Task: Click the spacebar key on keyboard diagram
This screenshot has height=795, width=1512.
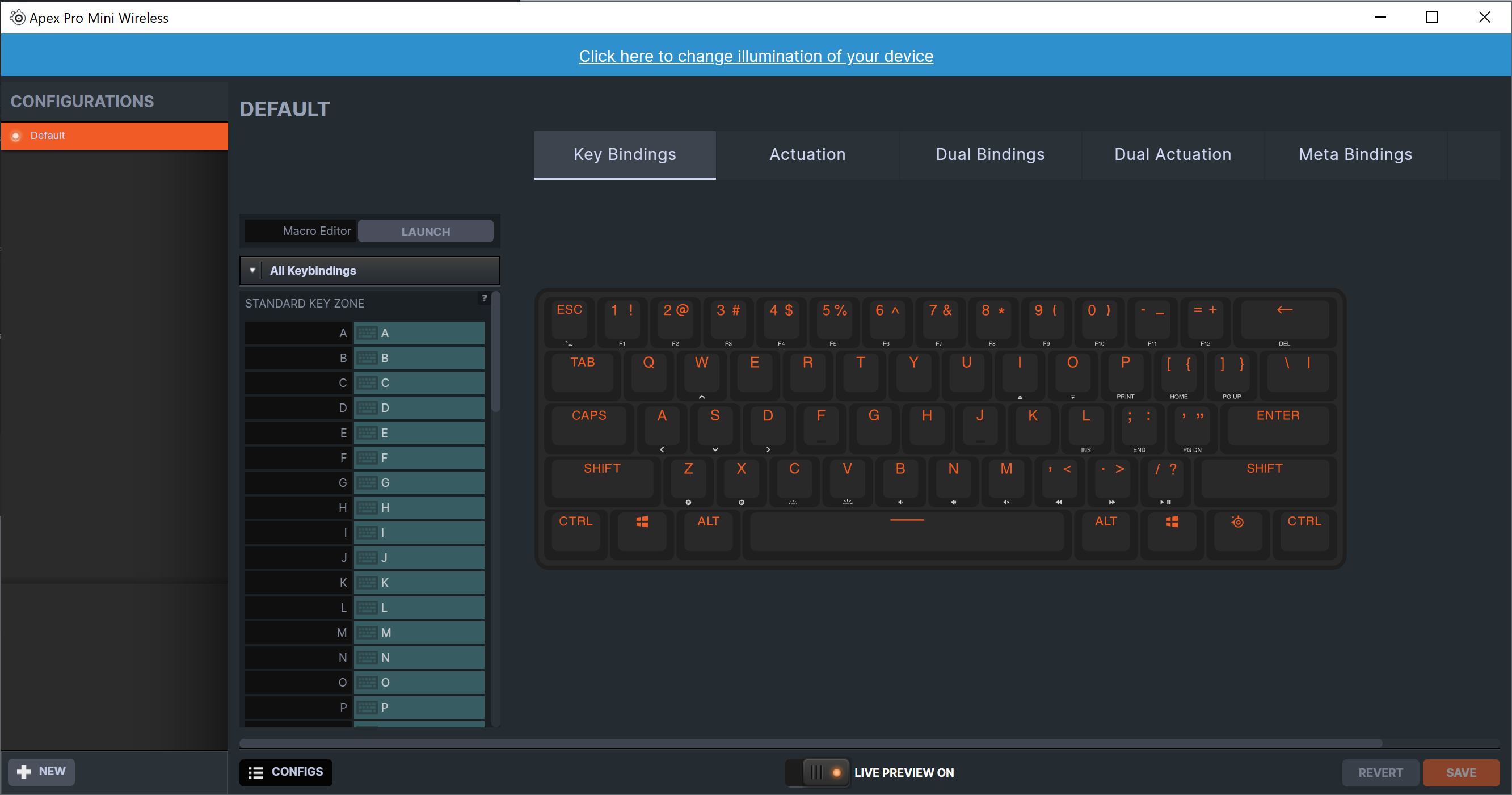Action: click(907, 534)
